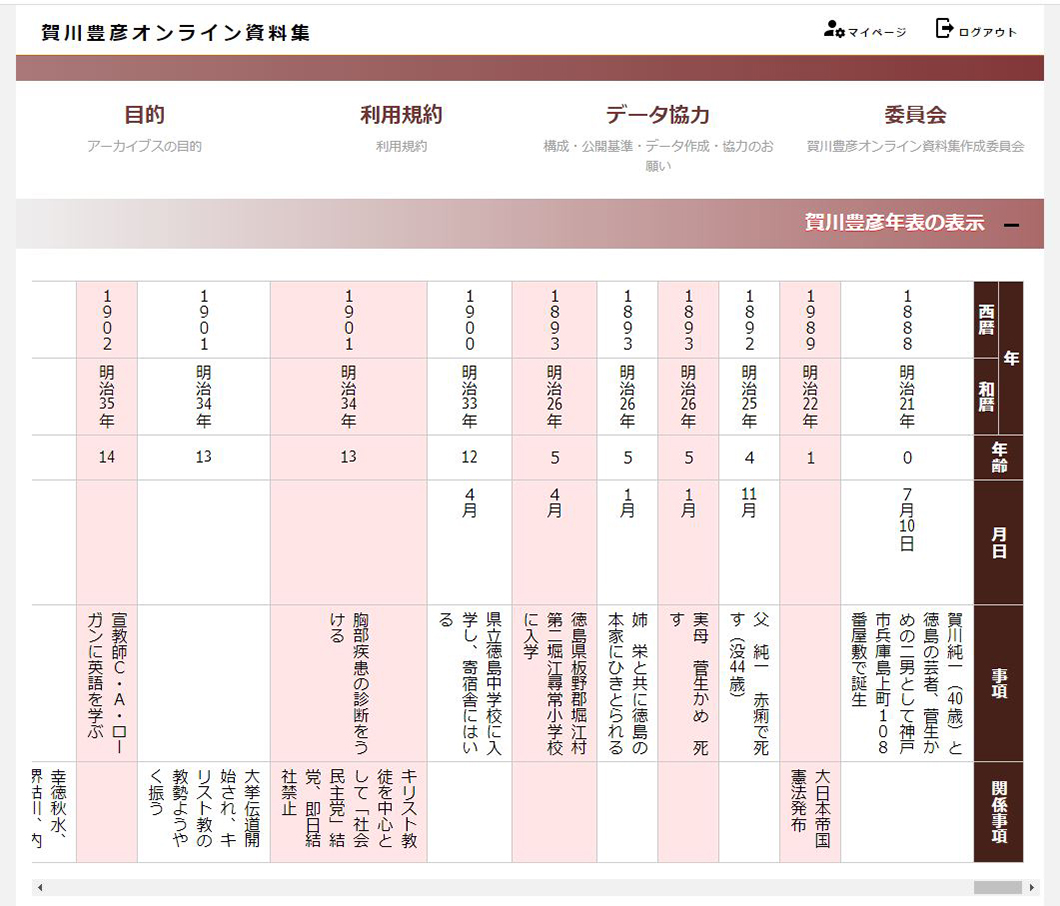Viewport: 1060px width, 906px height.
Task: Select the 和暦 header cell
Action: (x=986, y=397)
